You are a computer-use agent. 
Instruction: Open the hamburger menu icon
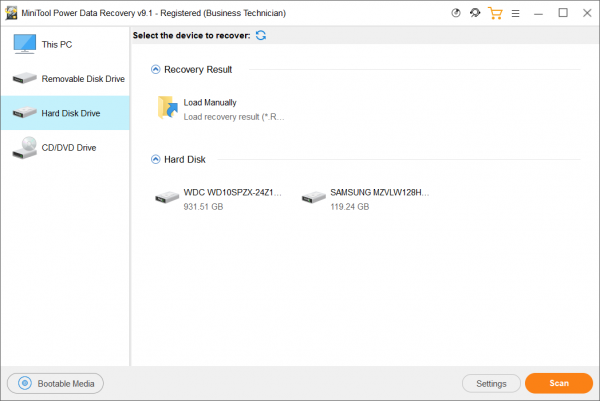(x=515, y=13)
